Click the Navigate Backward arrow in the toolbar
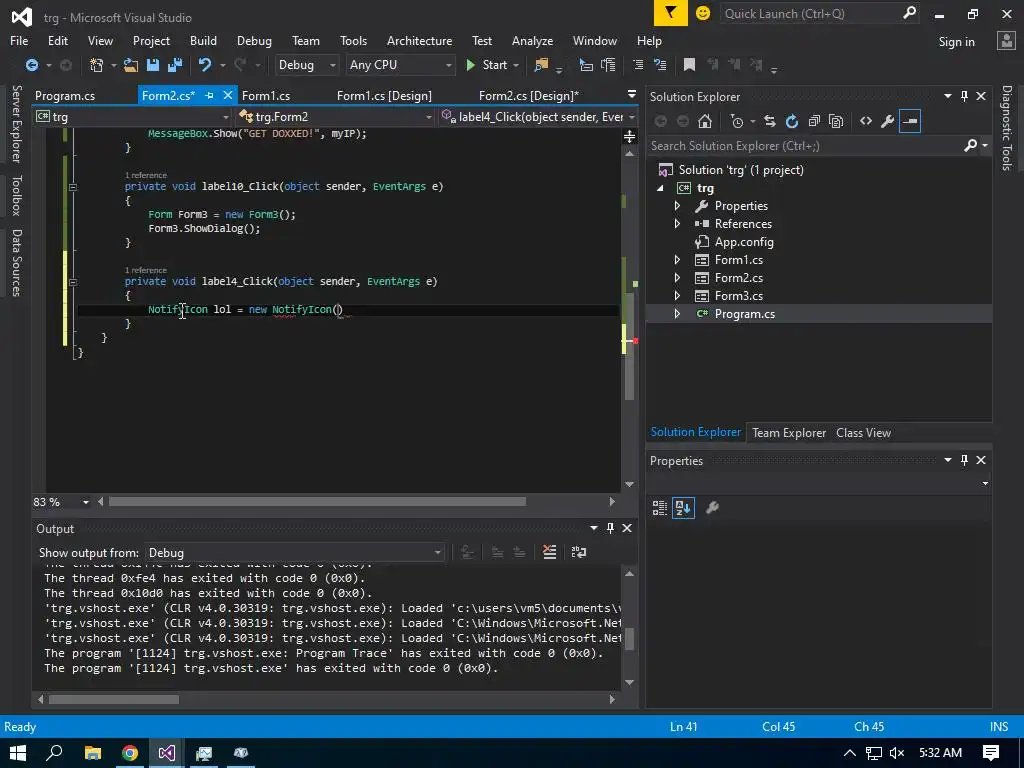 pyautogui.click(x=31, y=65)
